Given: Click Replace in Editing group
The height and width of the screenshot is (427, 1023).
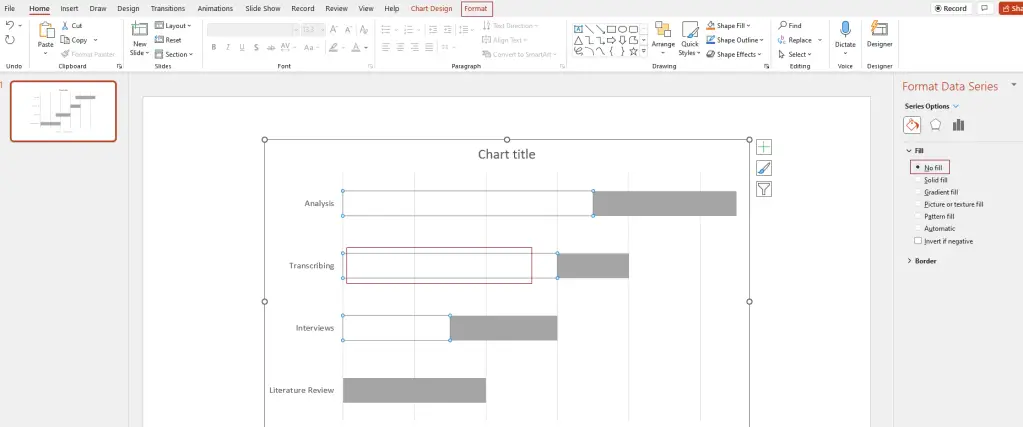Looking at the screenshot, I should (x=795, y=40).
